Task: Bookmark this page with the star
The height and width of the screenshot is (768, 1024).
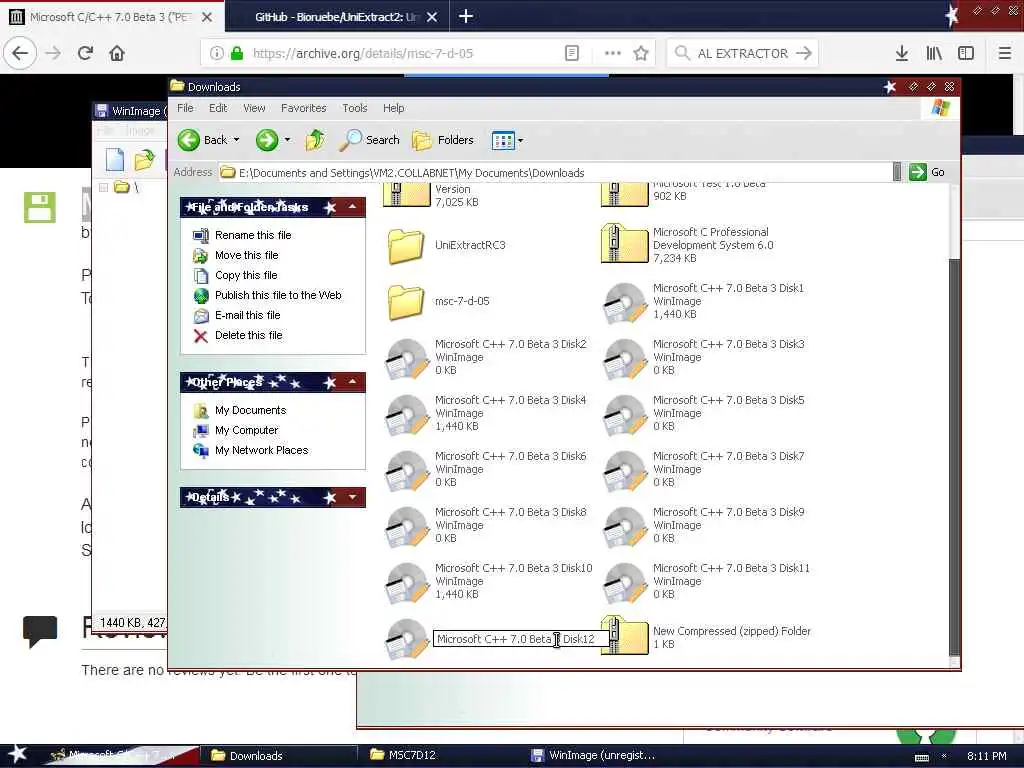Action: point(641,53)
